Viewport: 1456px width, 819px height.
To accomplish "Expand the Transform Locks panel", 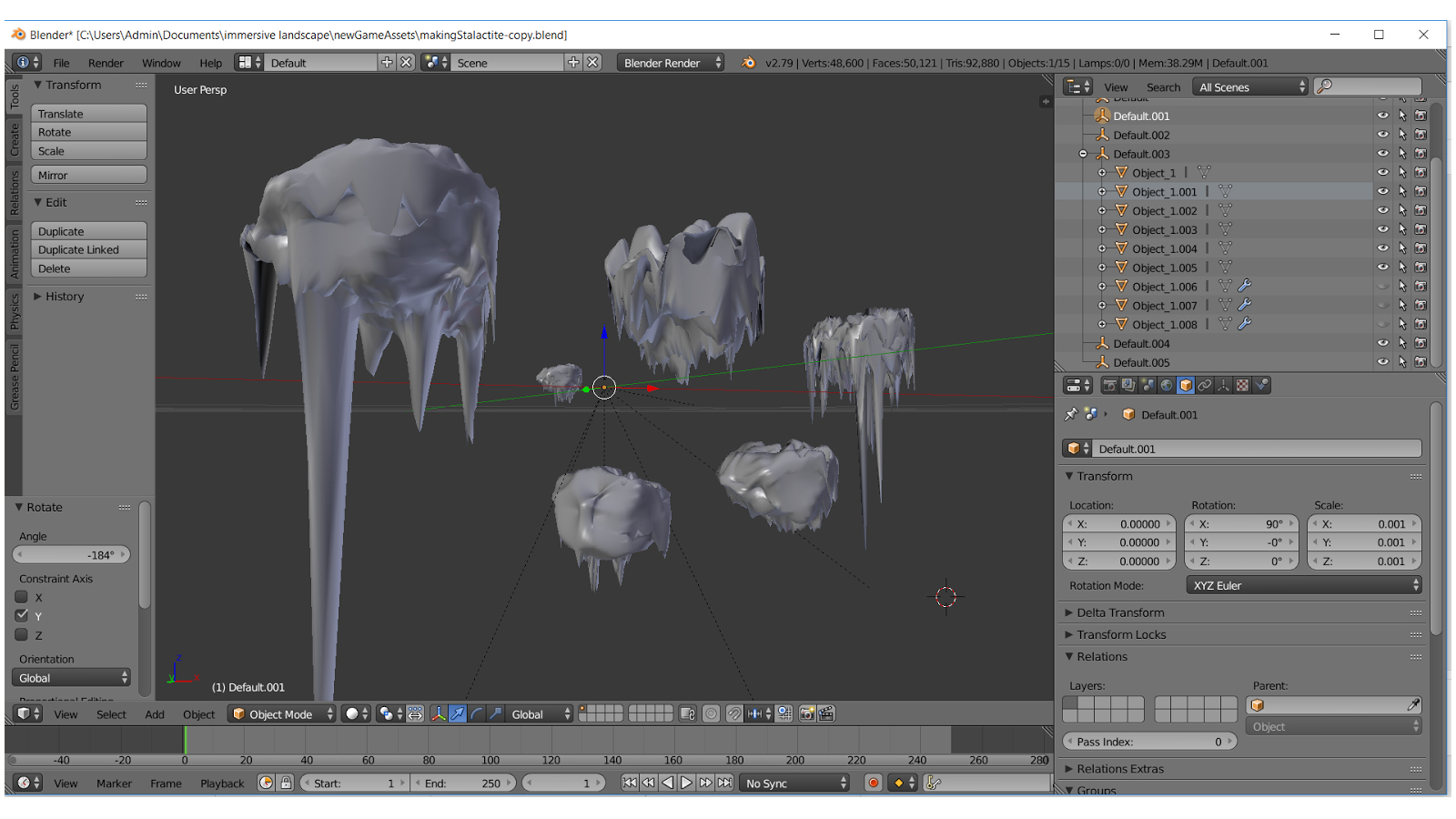I will (1121, 634).
